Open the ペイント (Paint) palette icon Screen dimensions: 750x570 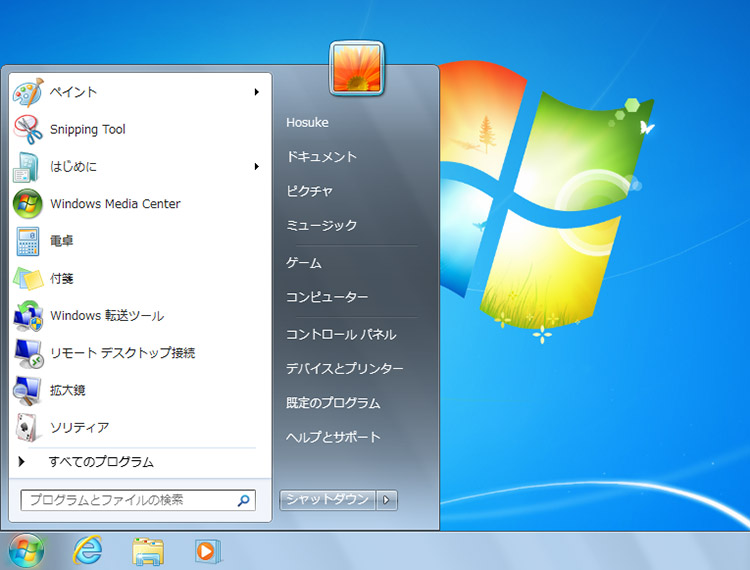point(27,92)
